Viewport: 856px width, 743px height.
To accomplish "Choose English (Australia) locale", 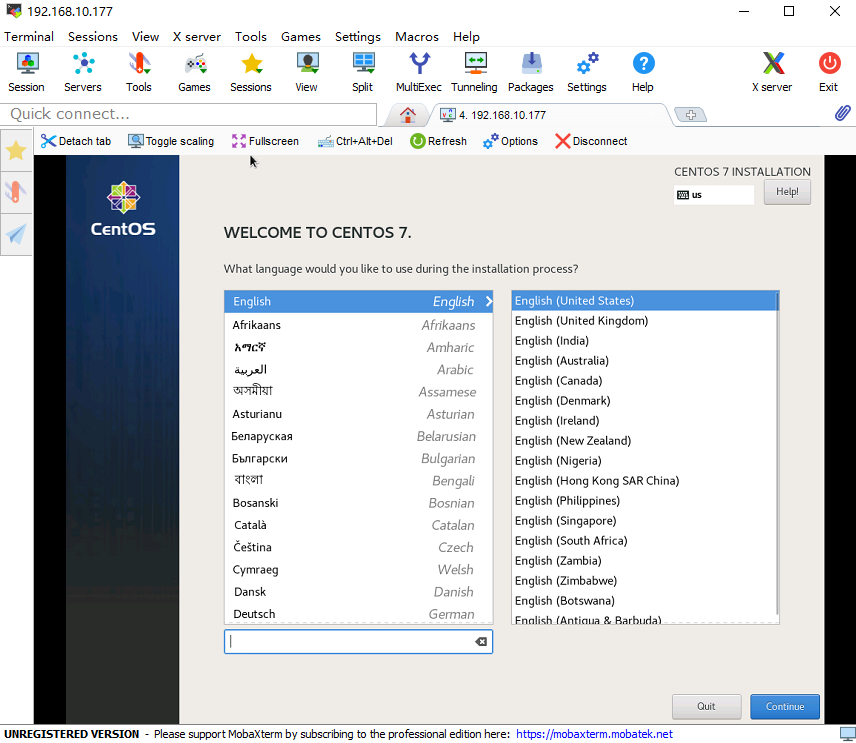I will 643,360.
